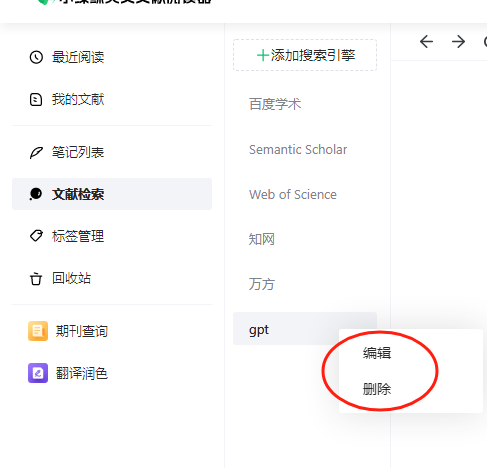Open the 知网 search engine

[x=305, y=239]
